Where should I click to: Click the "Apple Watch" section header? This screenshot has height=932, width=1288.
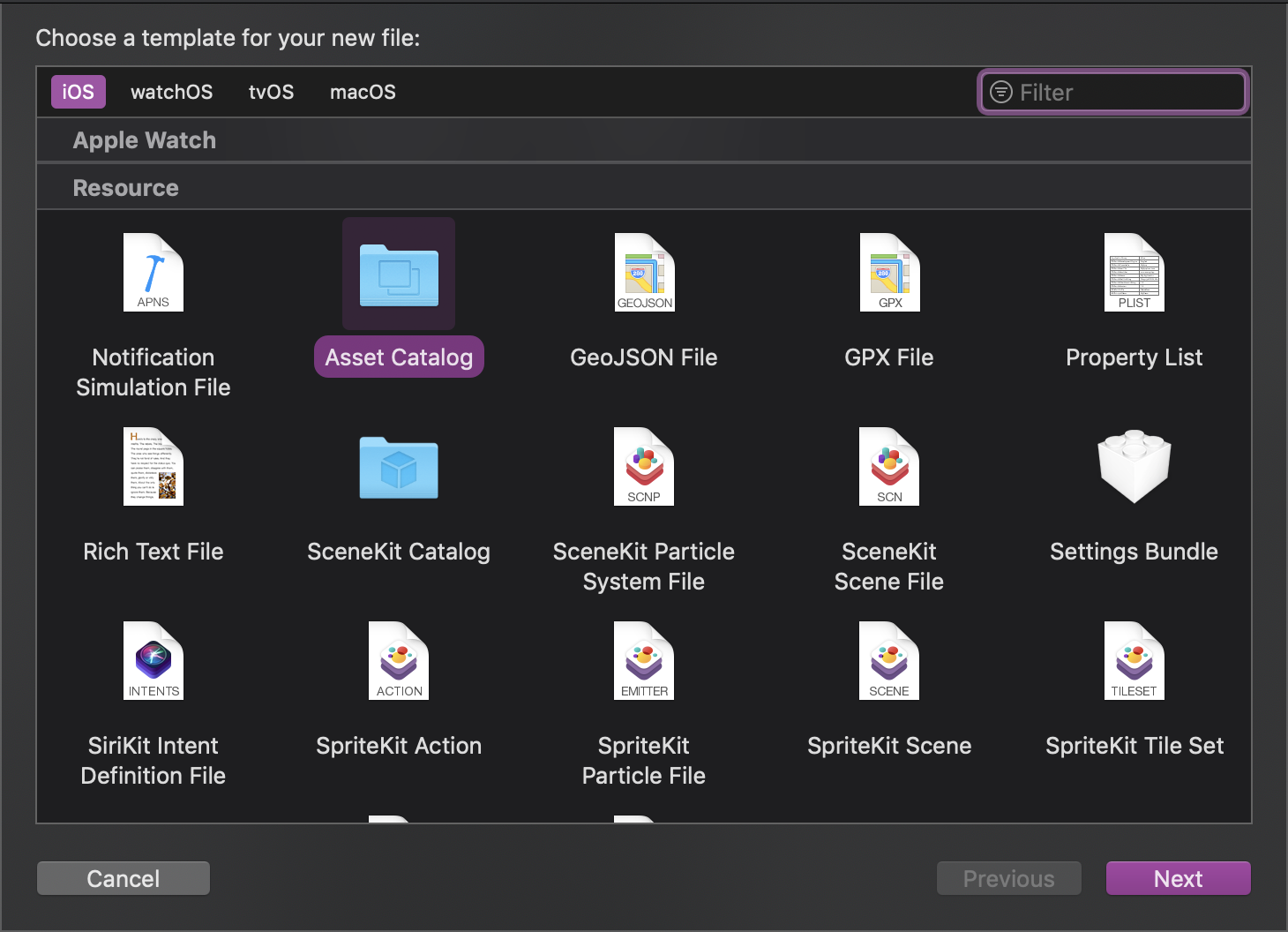pos(145,140)
